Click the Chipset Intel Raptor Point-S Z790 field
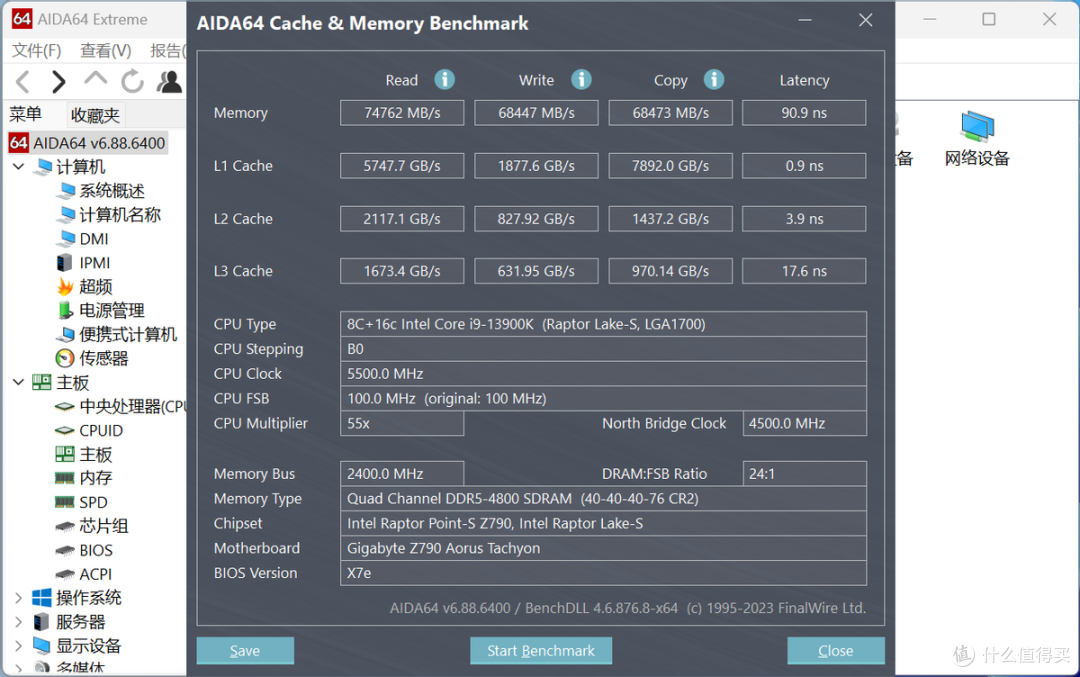Screen dimensions: 1080x677 click(603, 523)
